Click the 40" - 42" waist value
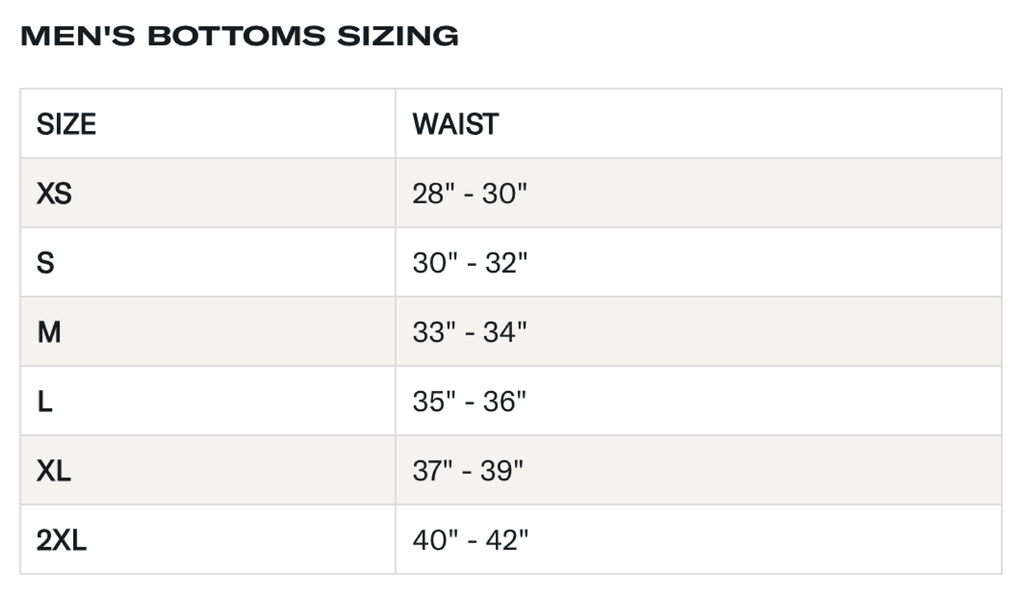 point(470,541)
